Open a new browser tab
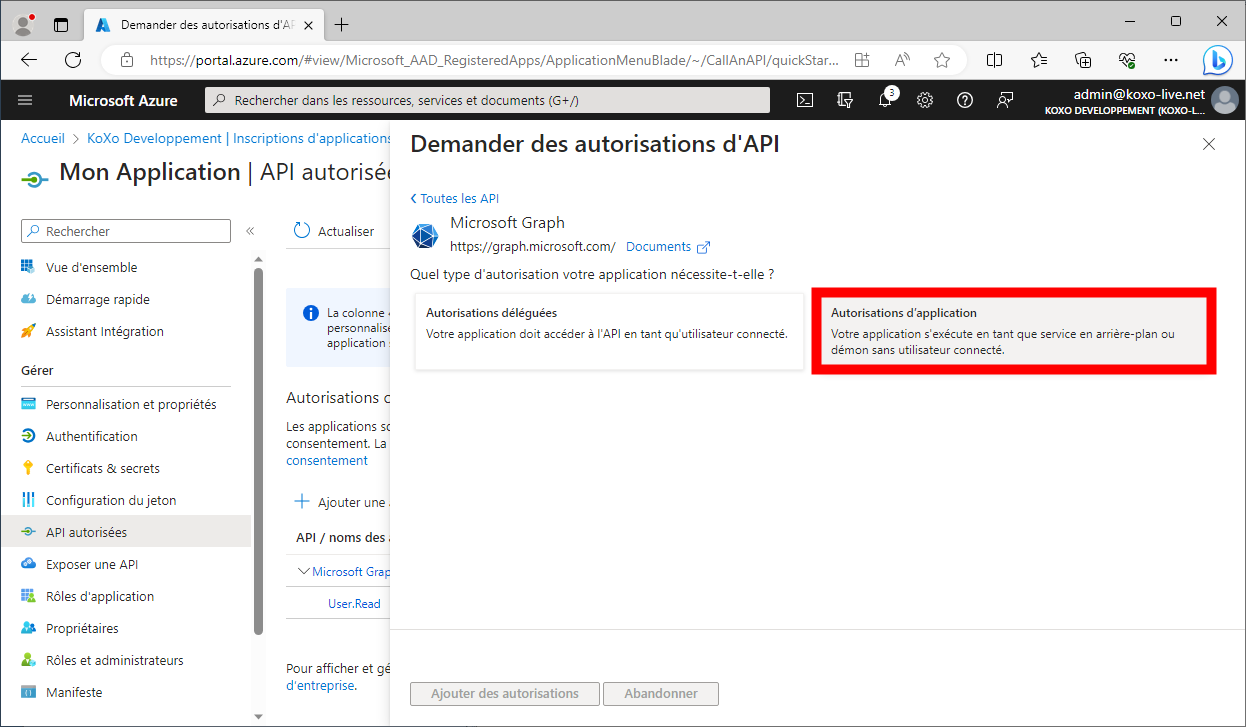 (342, 24)
